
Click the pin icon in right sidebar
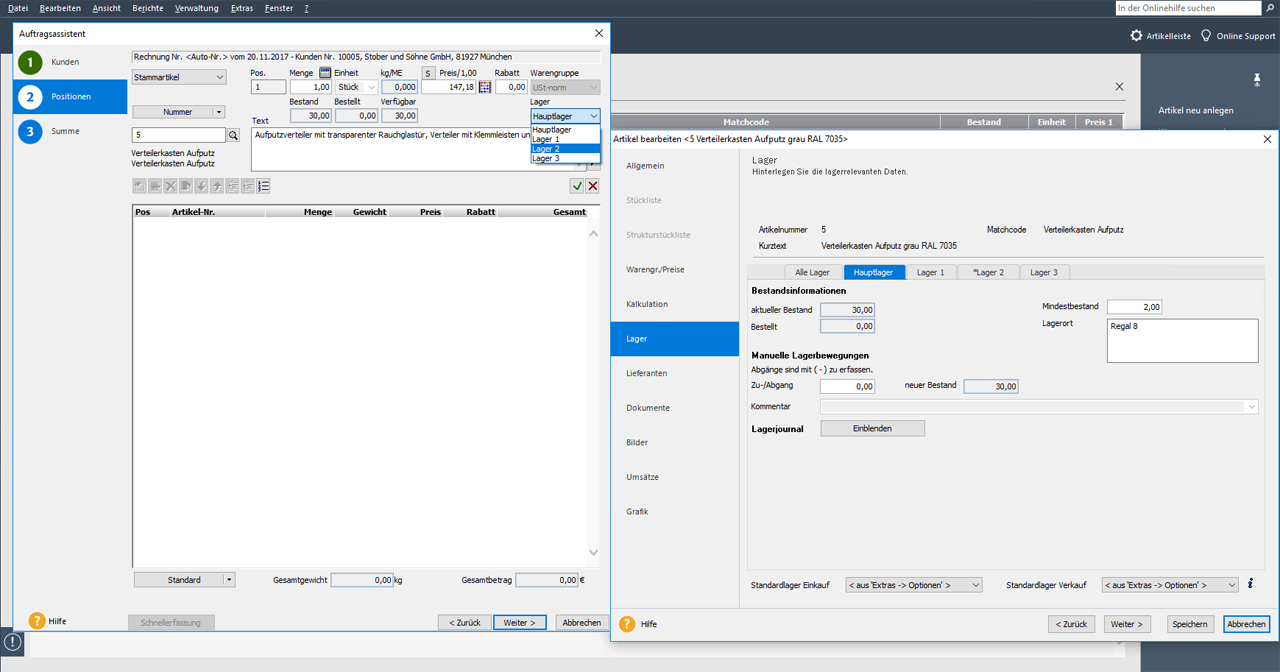tap(1257, 80)
